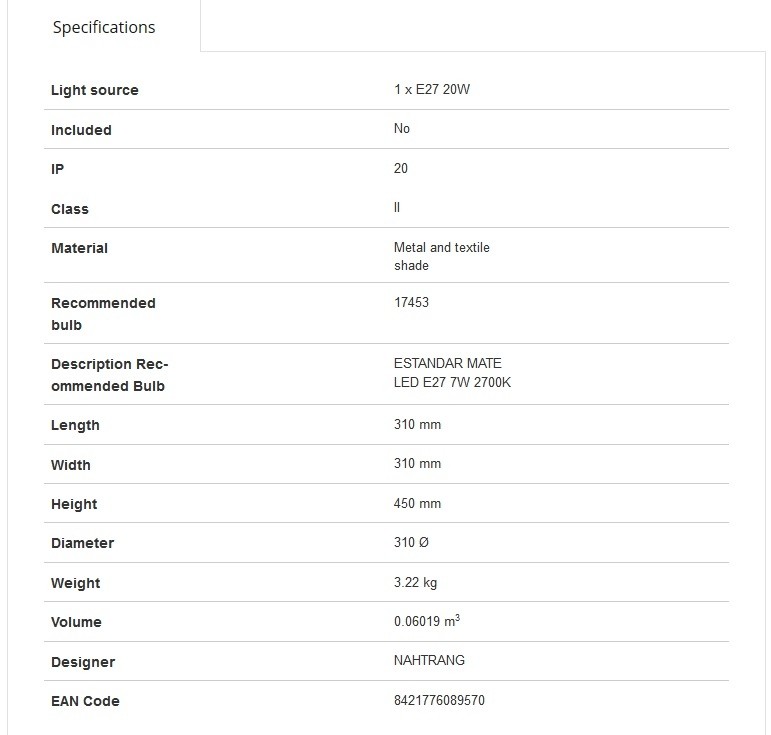This screenshot has width=771, height=735.
Task: Select the Width row label
Action: click(x=71, y=465)
